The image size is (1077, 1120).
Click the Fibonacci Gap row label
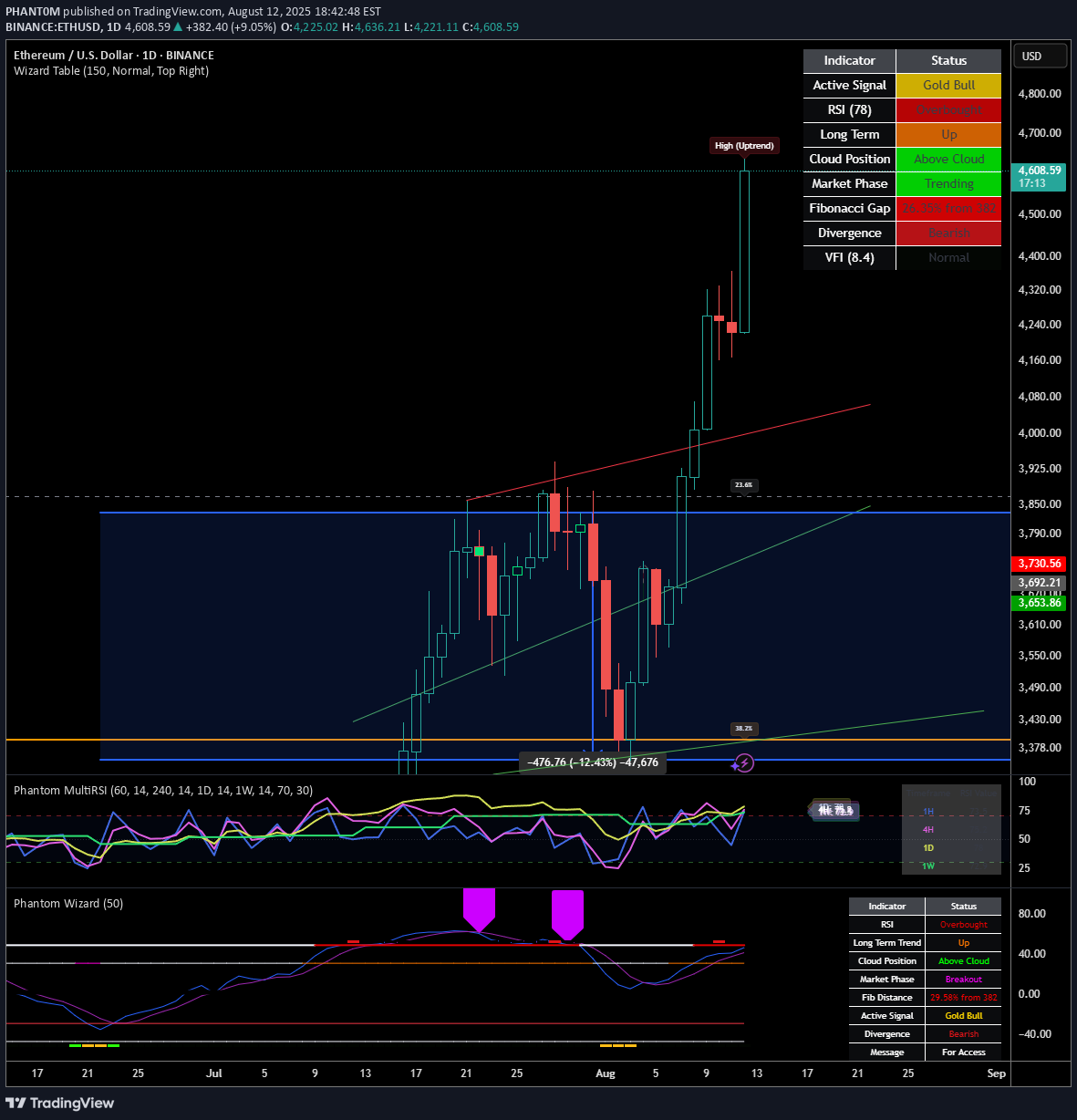[x=849, y=208]
